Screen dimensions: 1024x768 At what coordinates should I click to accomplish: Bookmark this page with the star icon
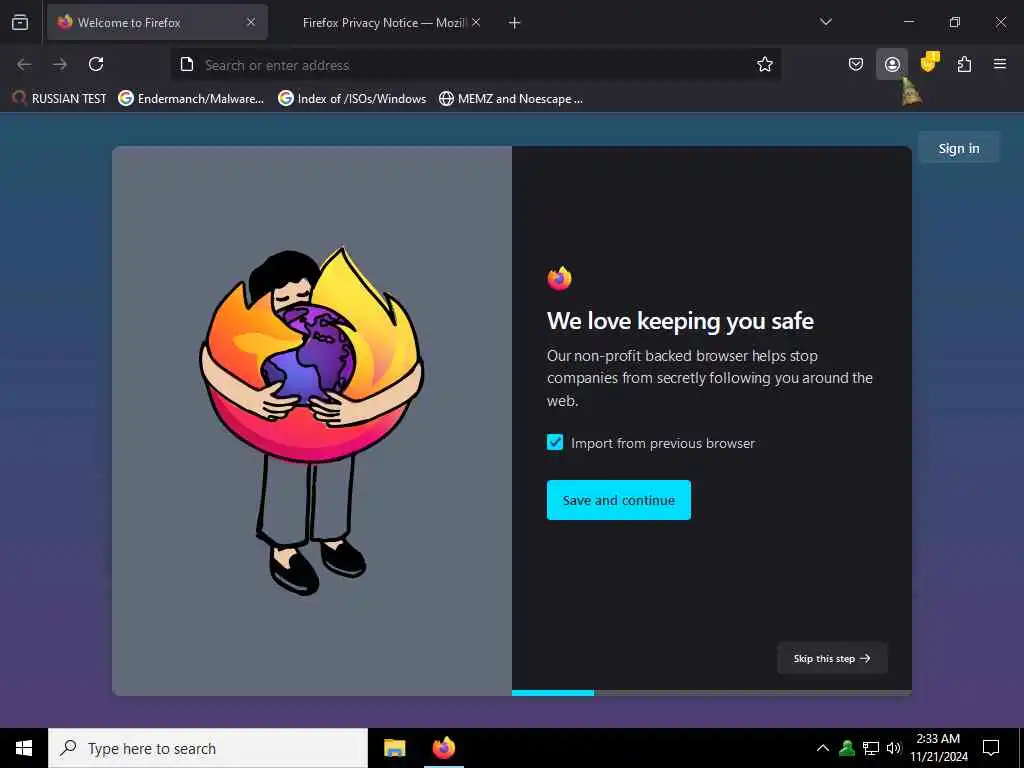click(765, 64)
